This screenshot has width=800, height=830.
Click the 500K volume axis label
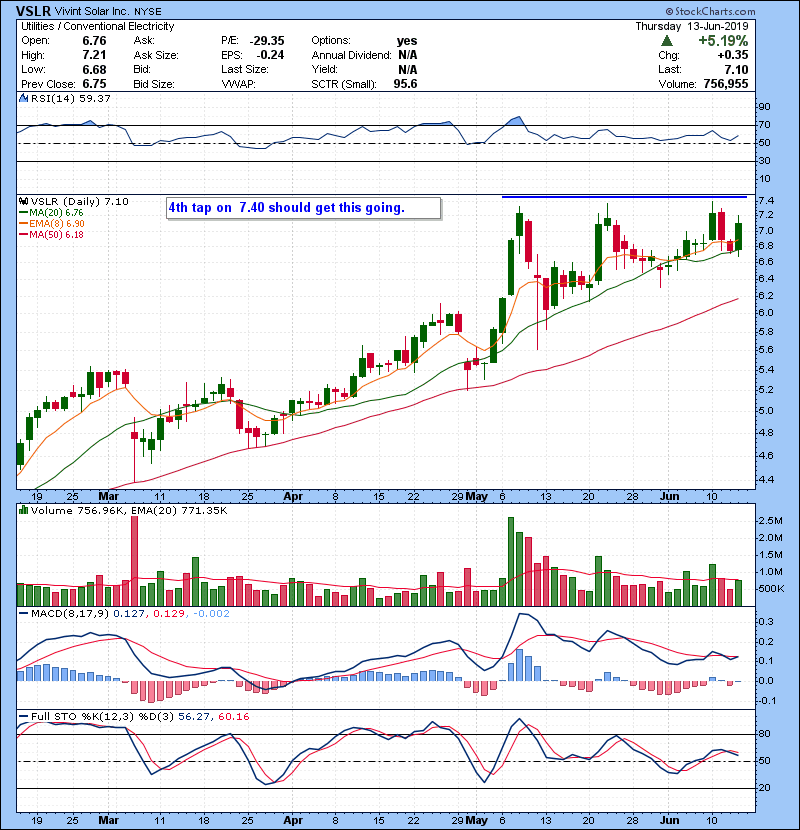tap(770, 589)
